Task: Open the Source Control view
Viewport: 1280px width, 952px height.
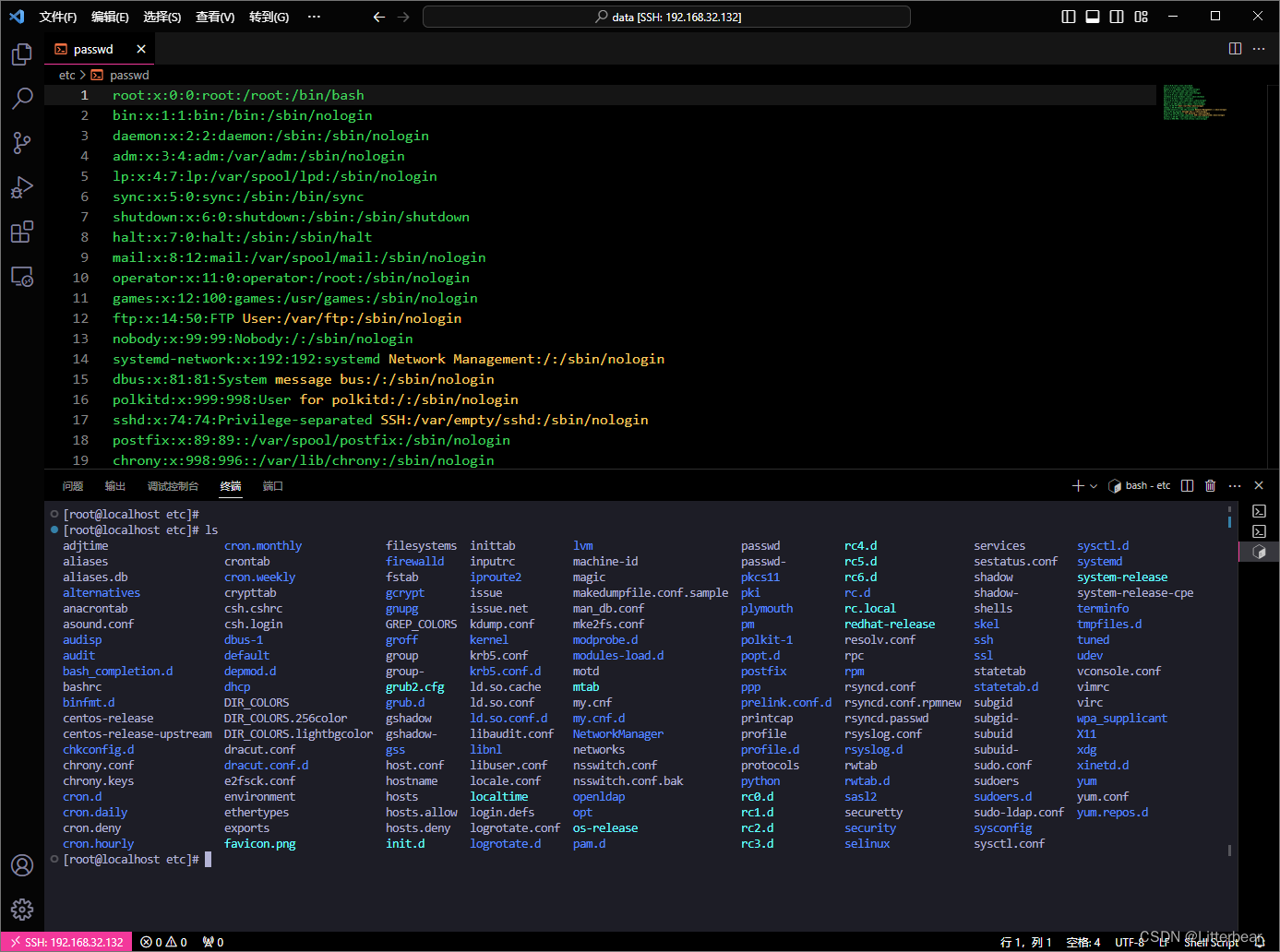Action: tap(21, 143)
